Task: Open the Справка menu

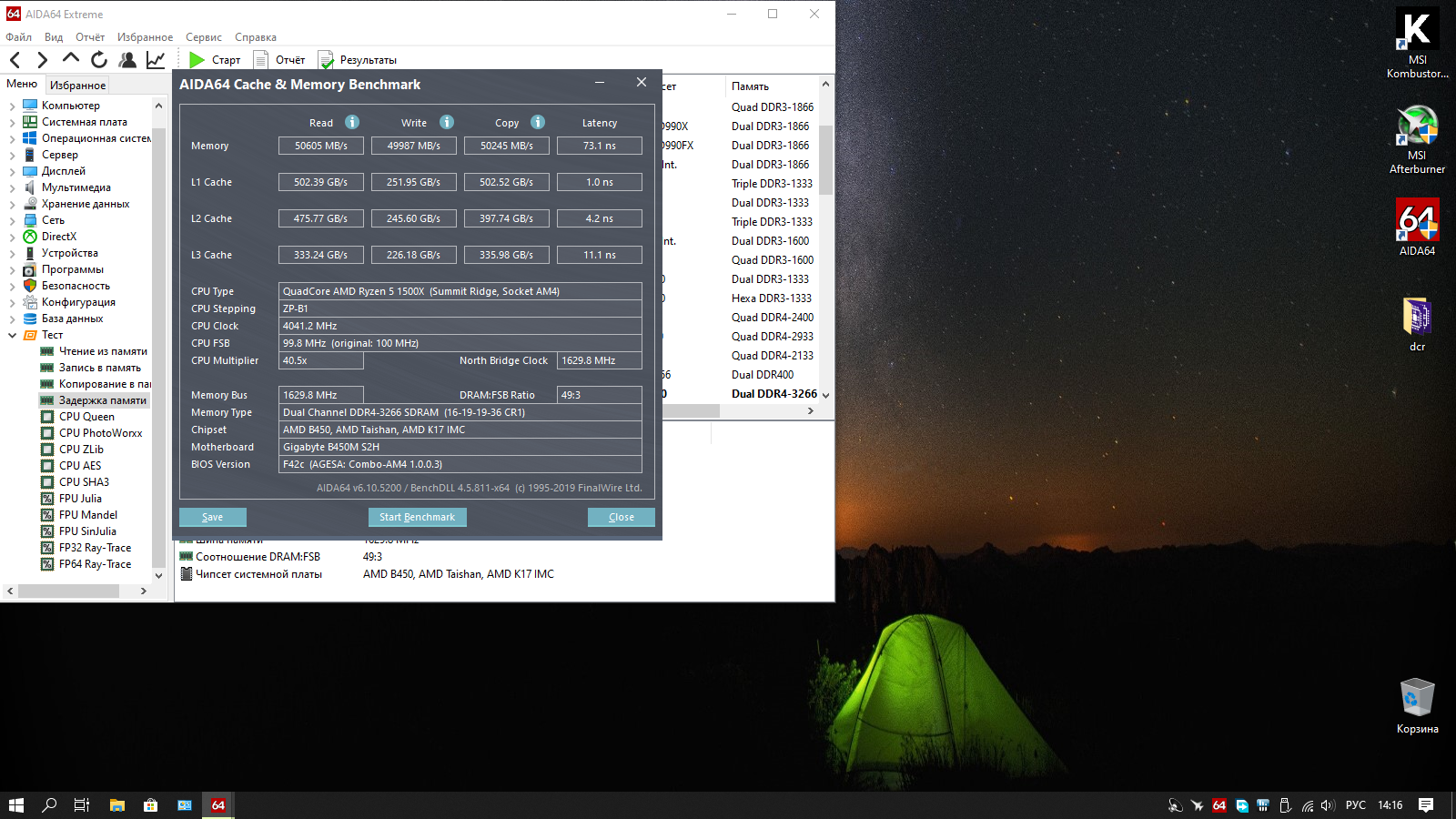Action: coord(256,37)
